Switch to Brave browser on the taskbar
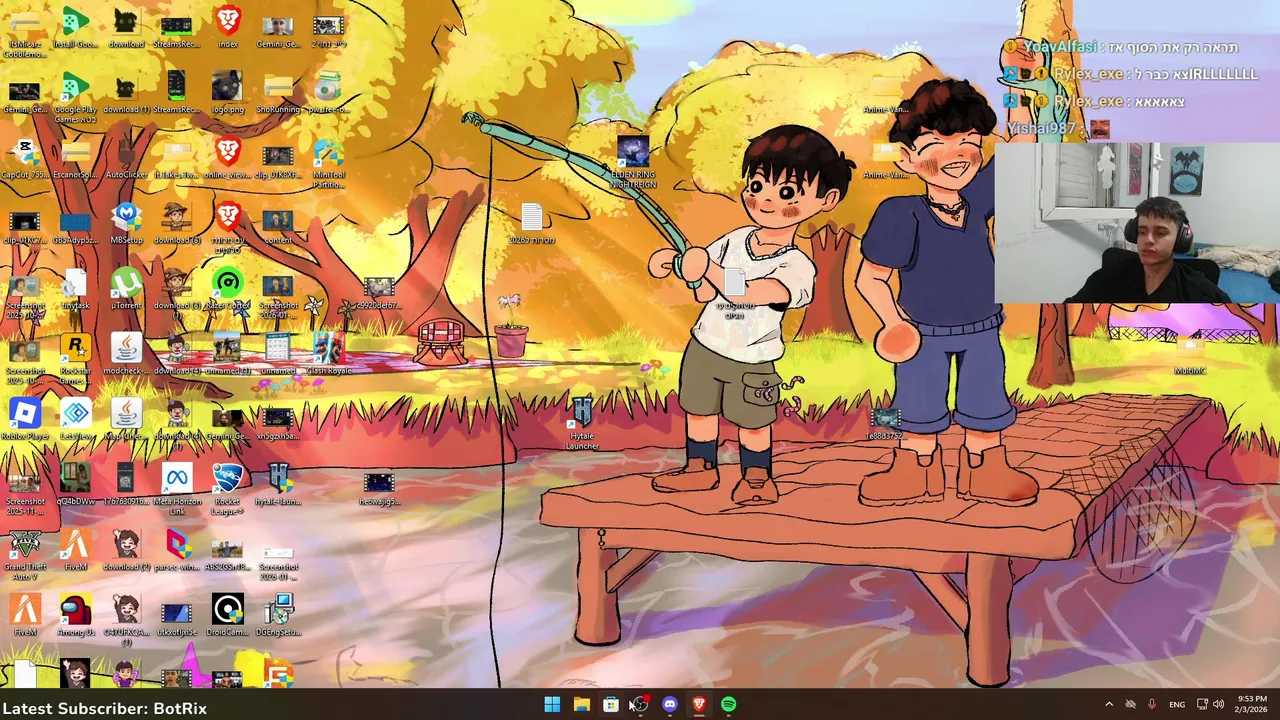Screen dimensions: 1280x720 pos(699,704)
